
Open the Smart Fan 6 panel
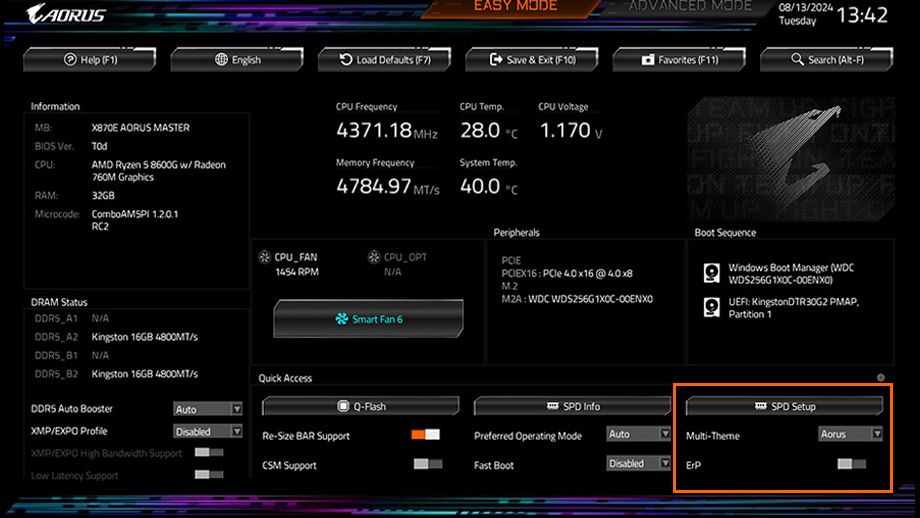point(366,320)
